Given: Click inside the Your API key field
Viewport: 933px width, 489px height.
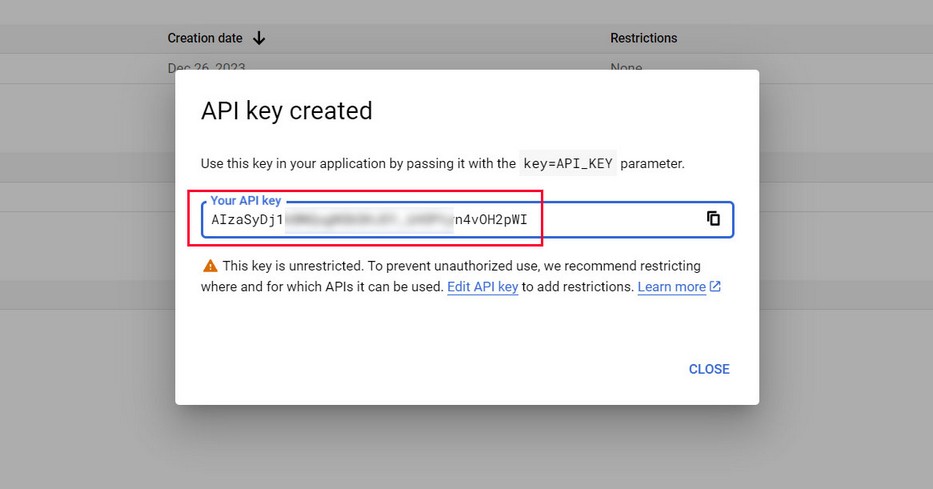Looking at the screenshot, I should 620,220.
